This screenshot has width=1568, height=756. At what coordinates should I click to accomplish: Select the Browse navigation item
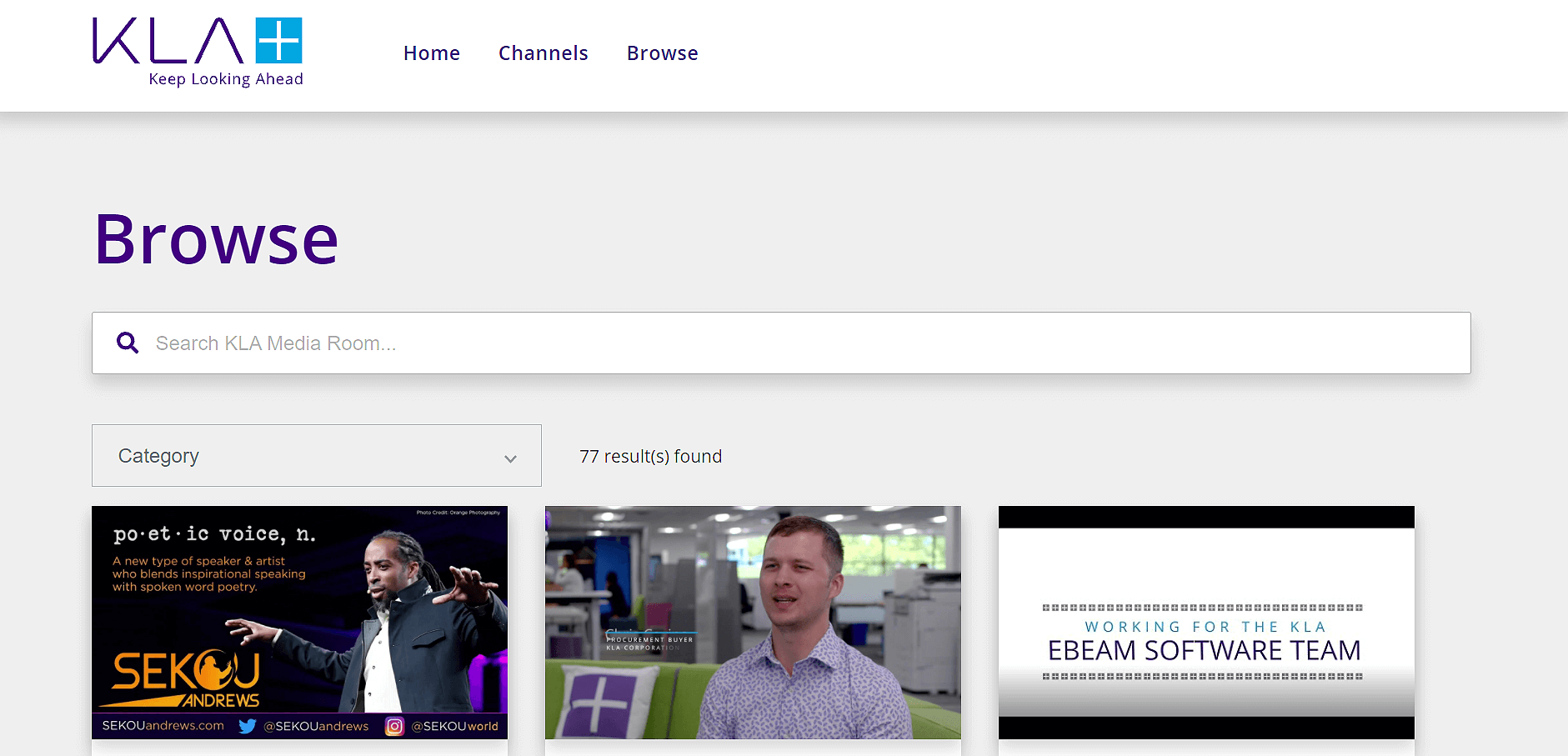click(x=663, y=53)
